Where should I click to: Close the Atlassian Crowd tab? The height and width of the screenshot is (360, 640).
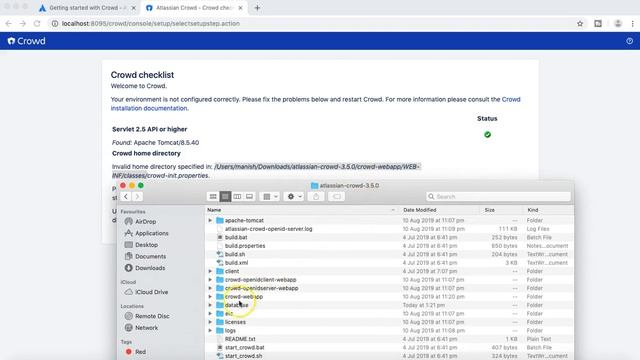coord(240,8)
